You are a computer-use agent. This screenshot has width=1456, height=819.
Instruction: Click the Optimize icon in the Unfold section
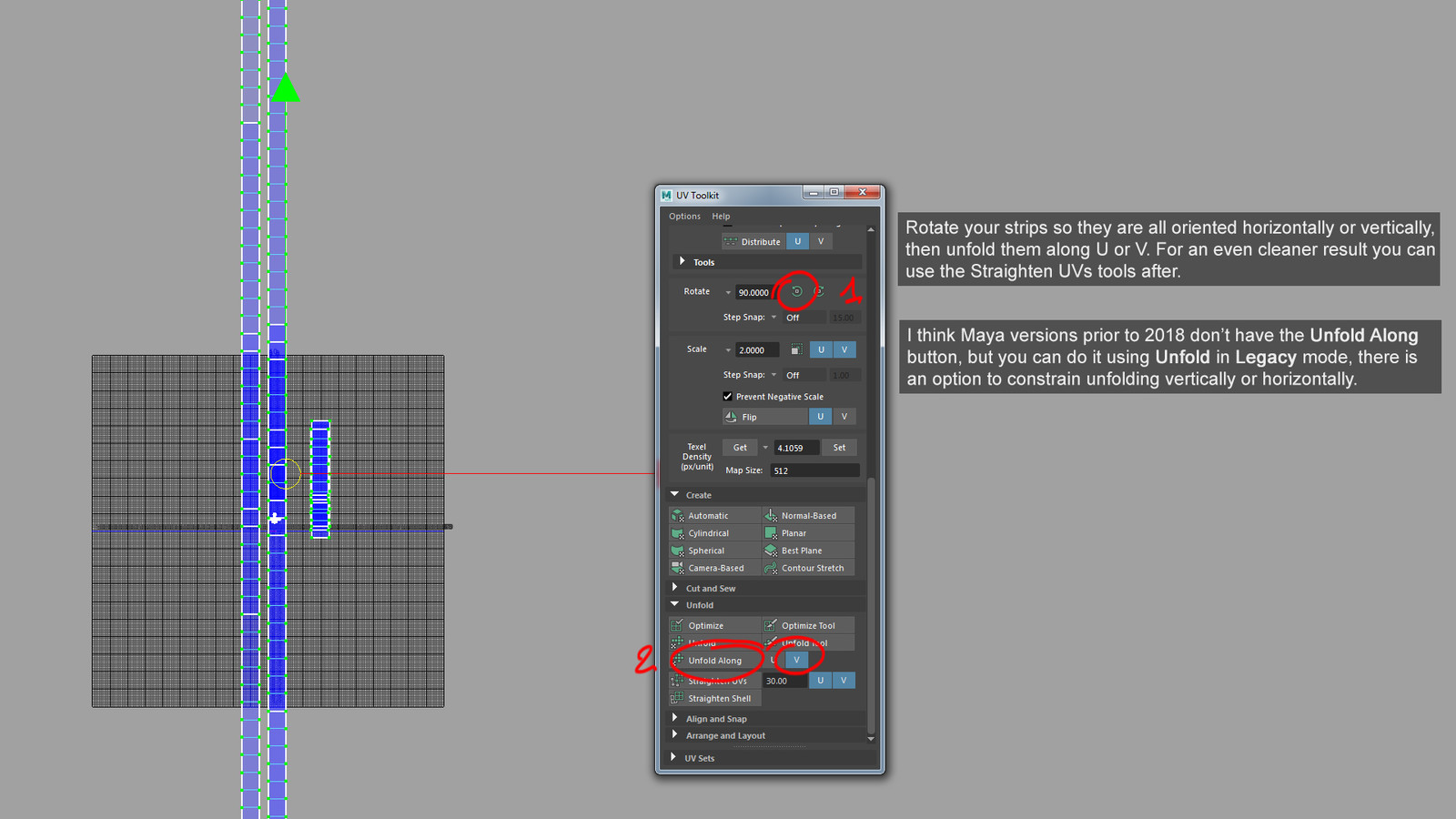click(677, 625)
